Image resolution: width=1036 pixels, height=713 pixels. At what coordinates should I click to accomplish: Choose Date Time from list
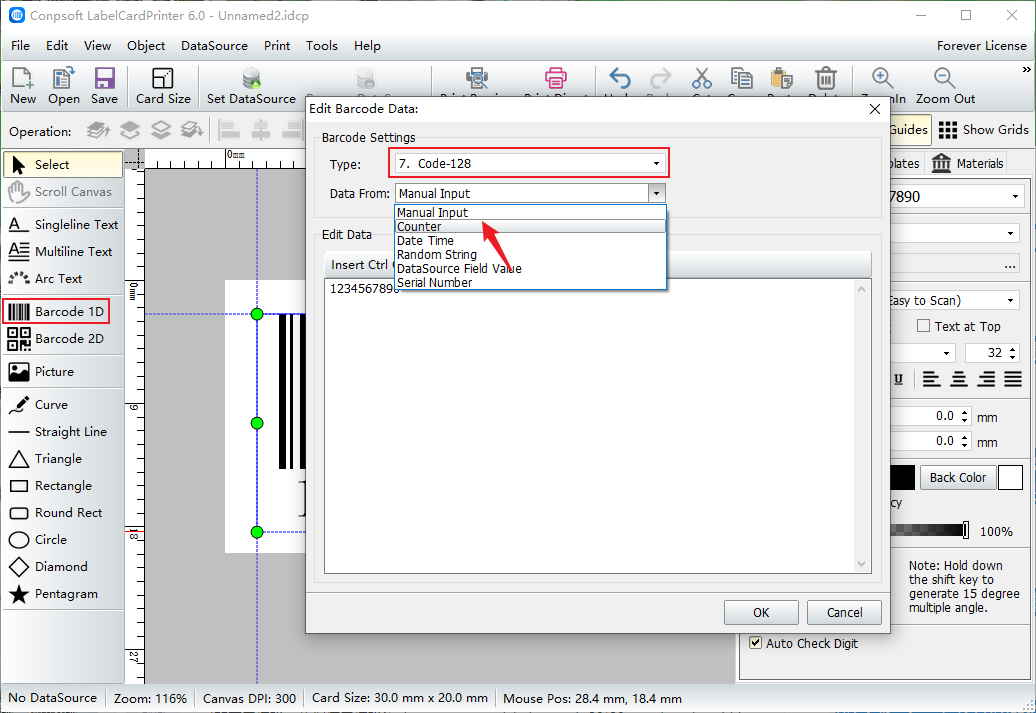(530, 241)
